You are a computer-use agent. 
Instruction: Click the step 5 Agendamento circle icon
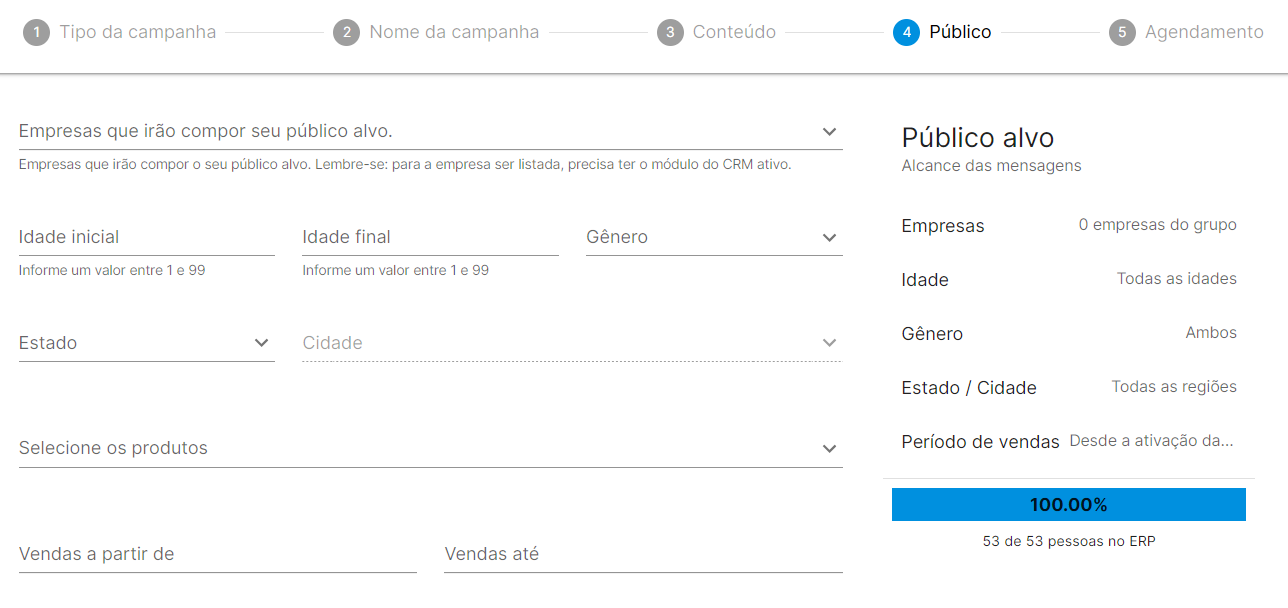pyautogui.click(x=1122, y=33)
